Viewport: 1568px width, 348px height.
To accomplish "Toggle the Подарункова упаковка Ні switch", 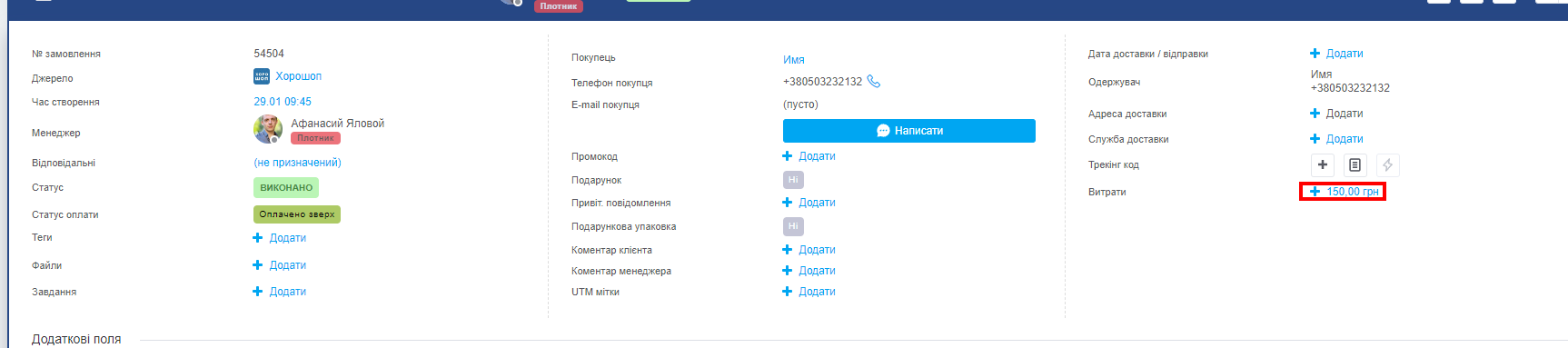I will 793,226.
